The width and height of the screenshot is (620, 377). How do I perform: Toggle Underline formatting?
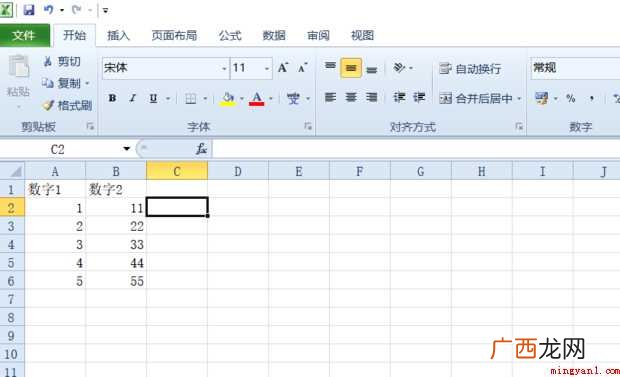(153, 98)
